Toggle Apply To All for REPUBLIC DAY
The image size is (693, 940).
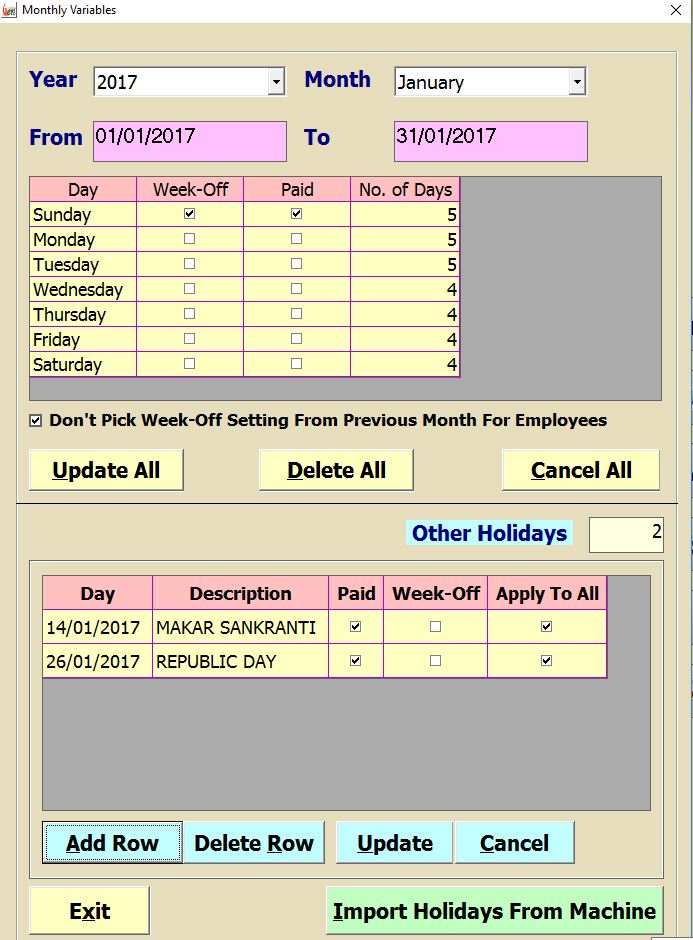coord(546,661)
